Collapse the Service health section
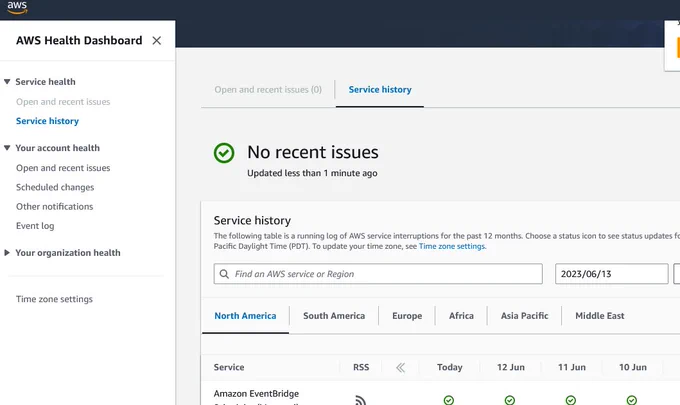Image resolution: width=680 pixels, height=405 pixels. [7, 82]
